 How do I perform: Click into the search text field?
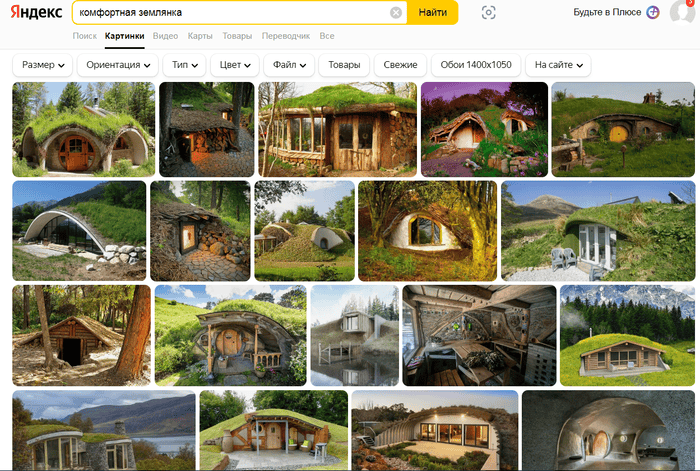[230, 13]
